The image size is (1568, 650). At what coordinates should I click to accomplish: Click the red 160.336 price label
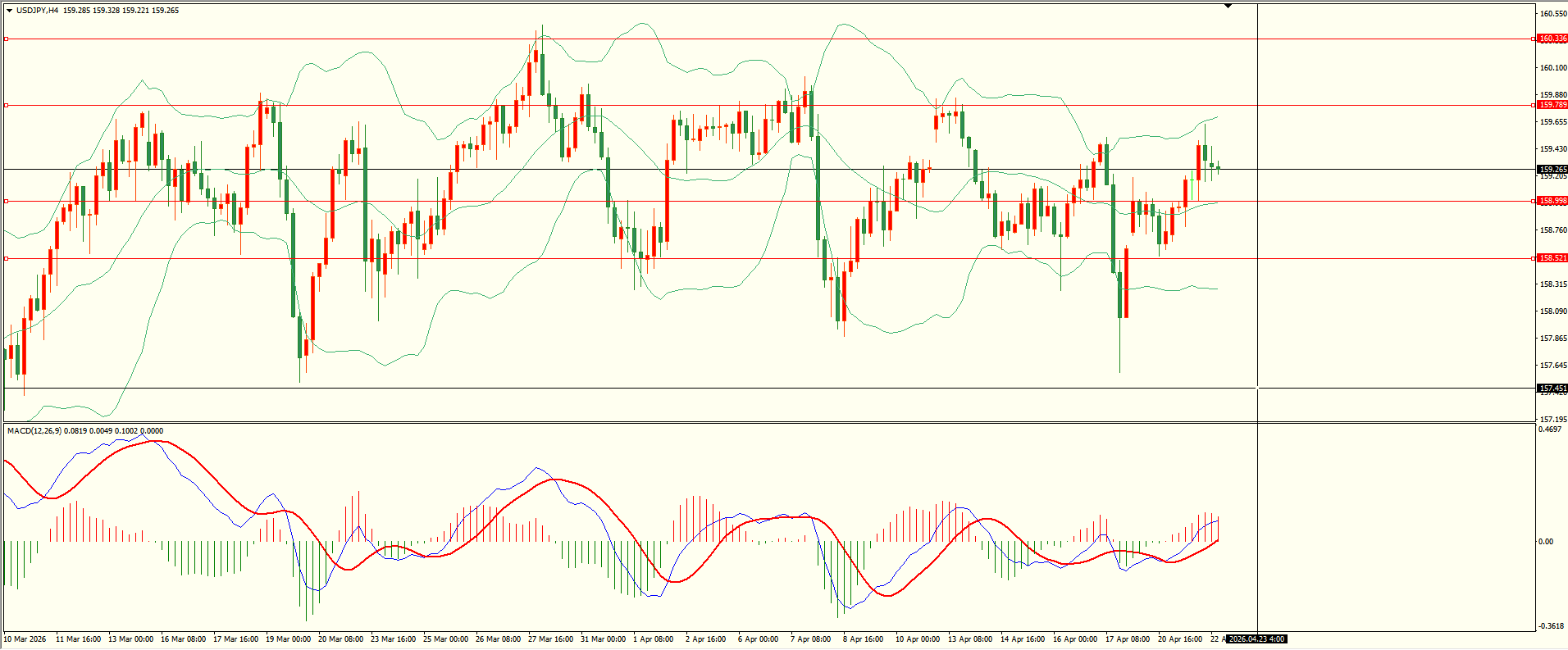[x=1552, y=39]
